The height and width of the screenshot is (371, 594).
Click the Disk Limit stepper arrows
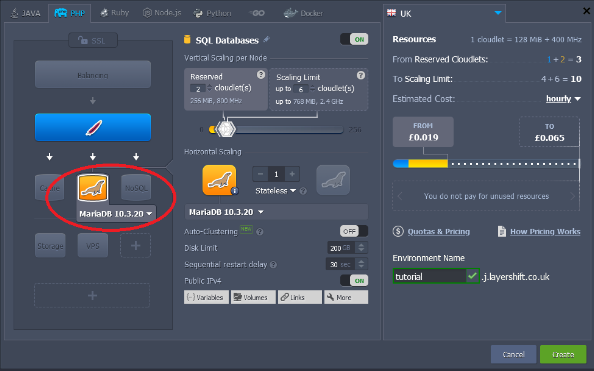coord(361,248)
